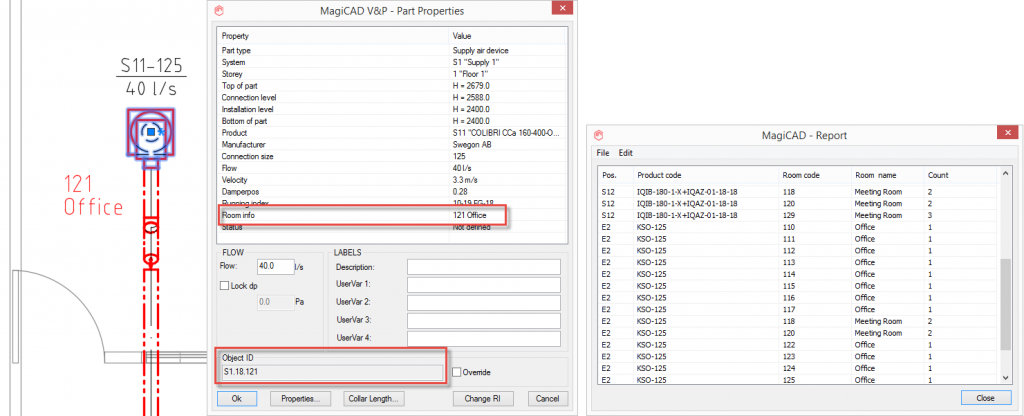Close the MagiCAD Report window via red X
Viewport: 1024px width, 416px height.
point(1008,133)
